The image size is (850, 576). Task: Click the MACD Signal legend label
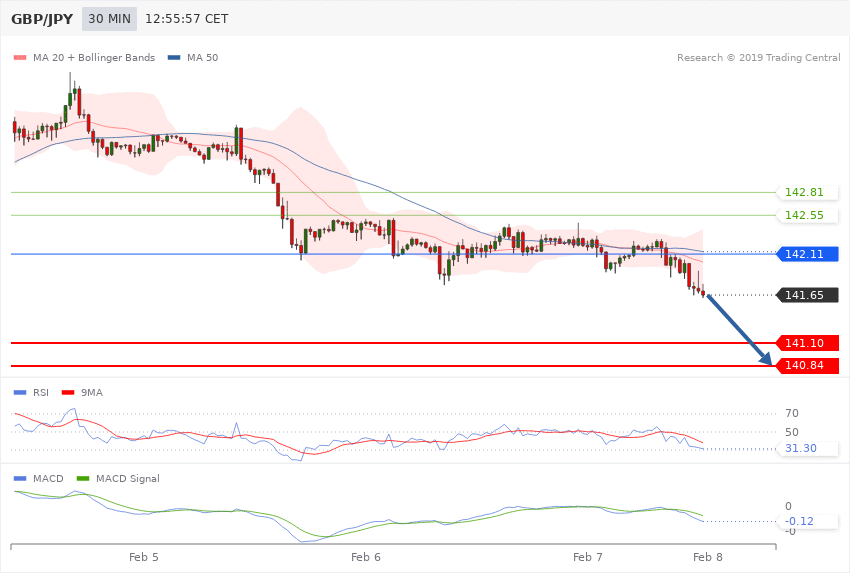(128, 478)
